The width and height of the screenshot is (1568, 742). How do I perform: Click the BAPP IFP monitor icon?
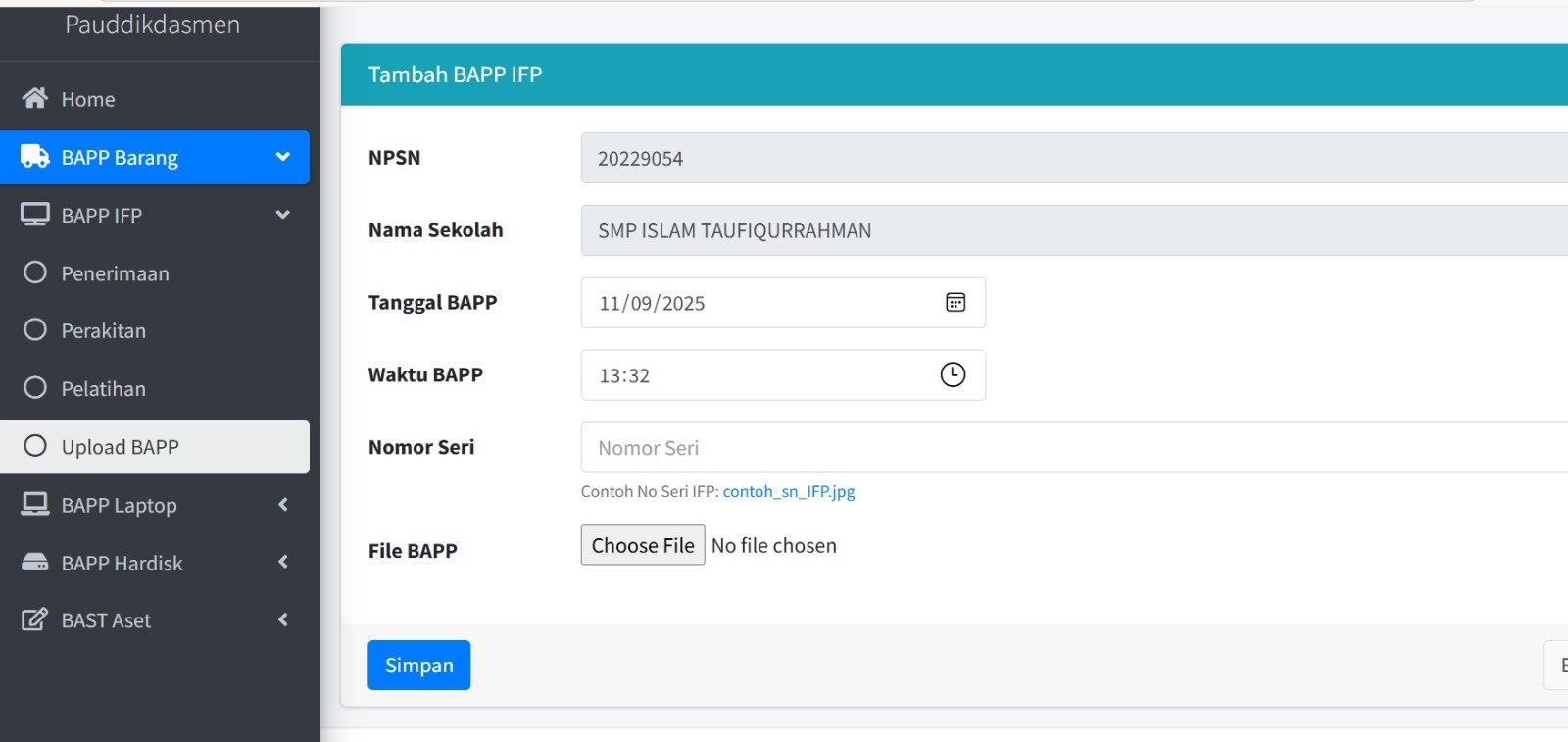35,215
